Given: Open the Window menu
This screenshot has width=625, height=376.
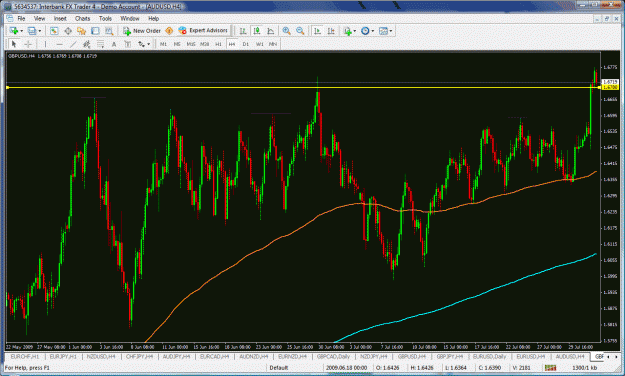Looking at the screenshot, I should [130, 18].
